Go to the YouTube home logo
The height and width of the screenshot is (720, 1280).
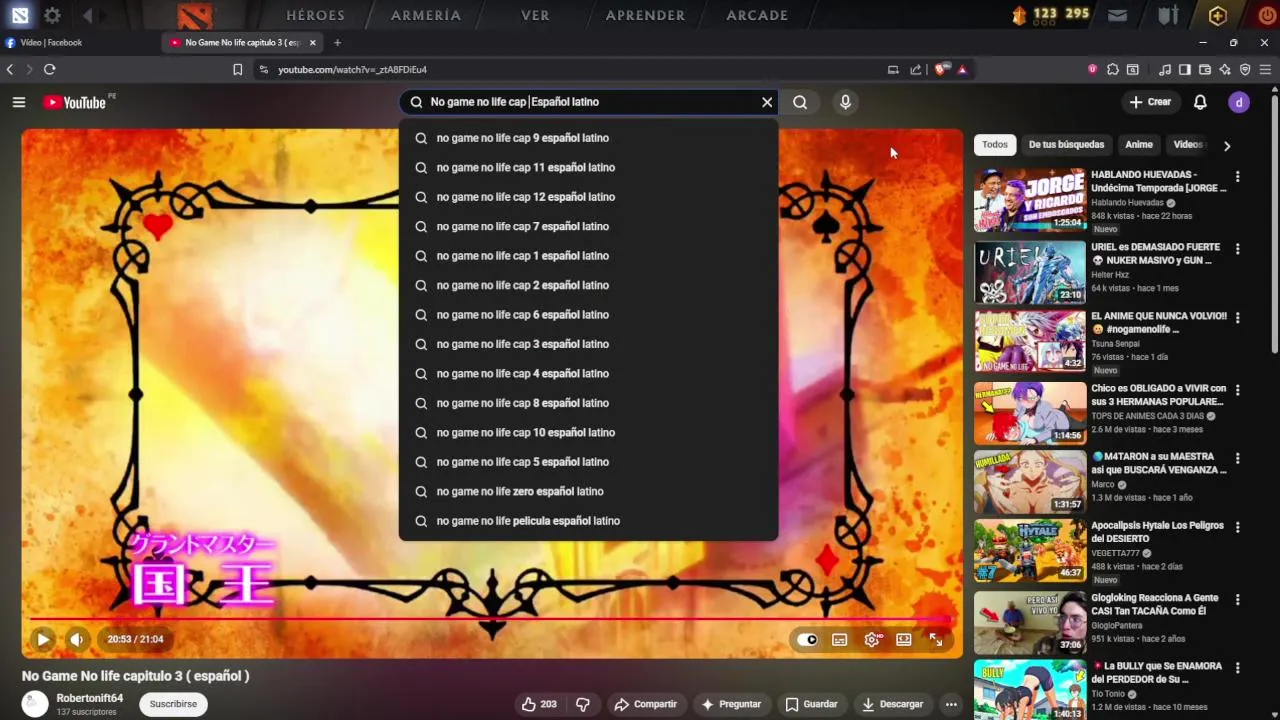(75, 102)
